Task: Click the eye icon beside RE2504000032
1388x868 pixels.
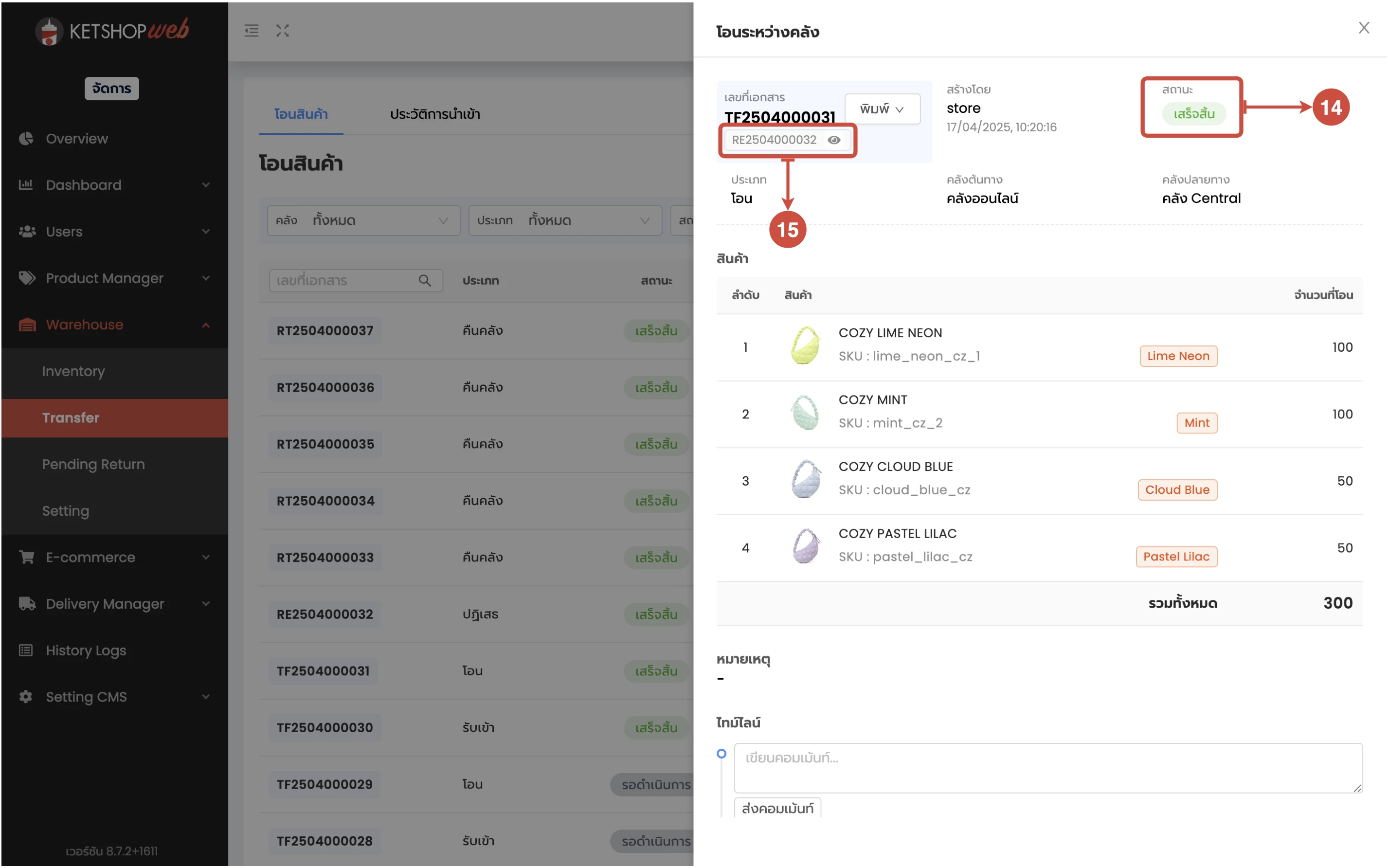Action: [x=833, y=140]
